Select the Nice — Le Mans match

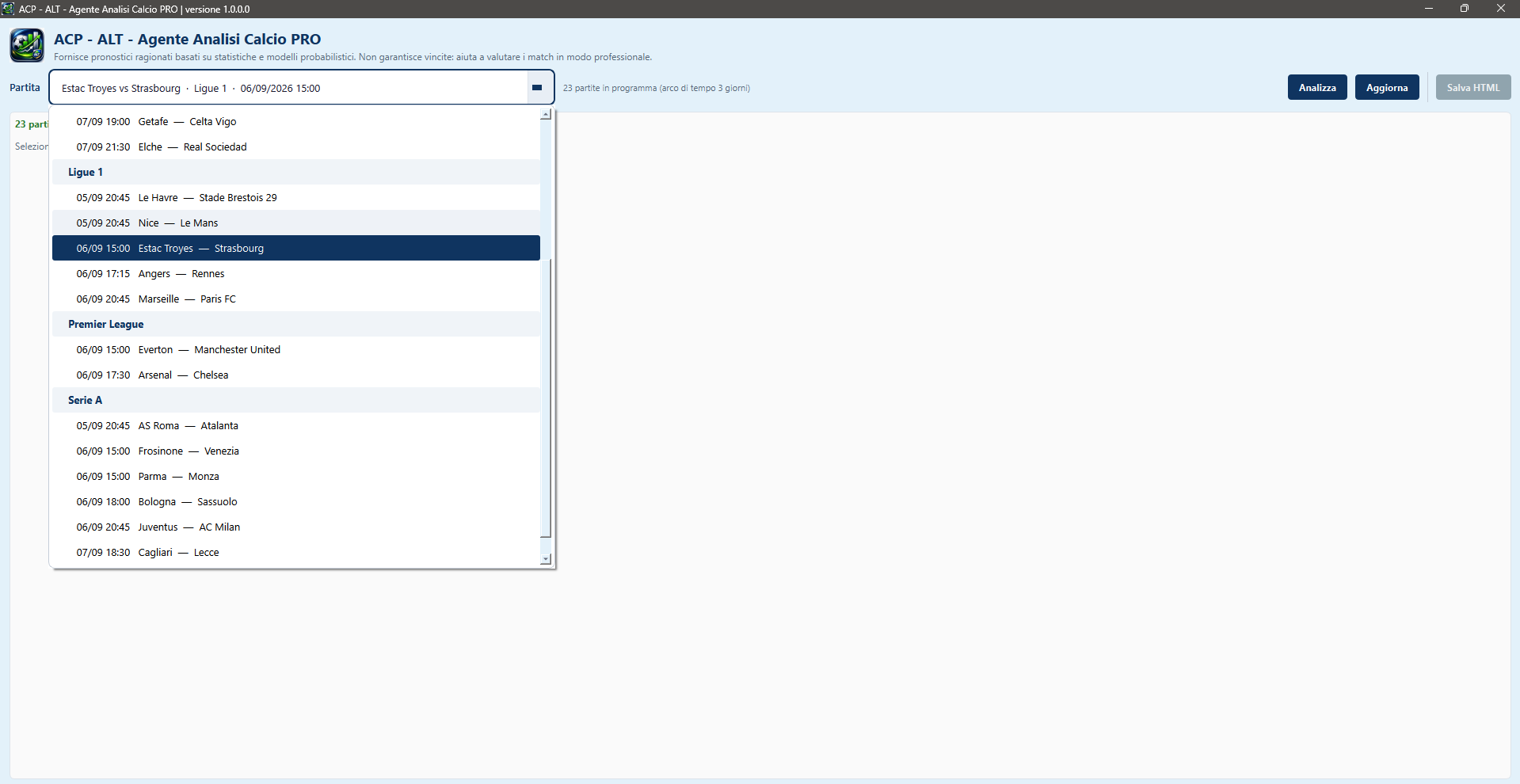296,223
